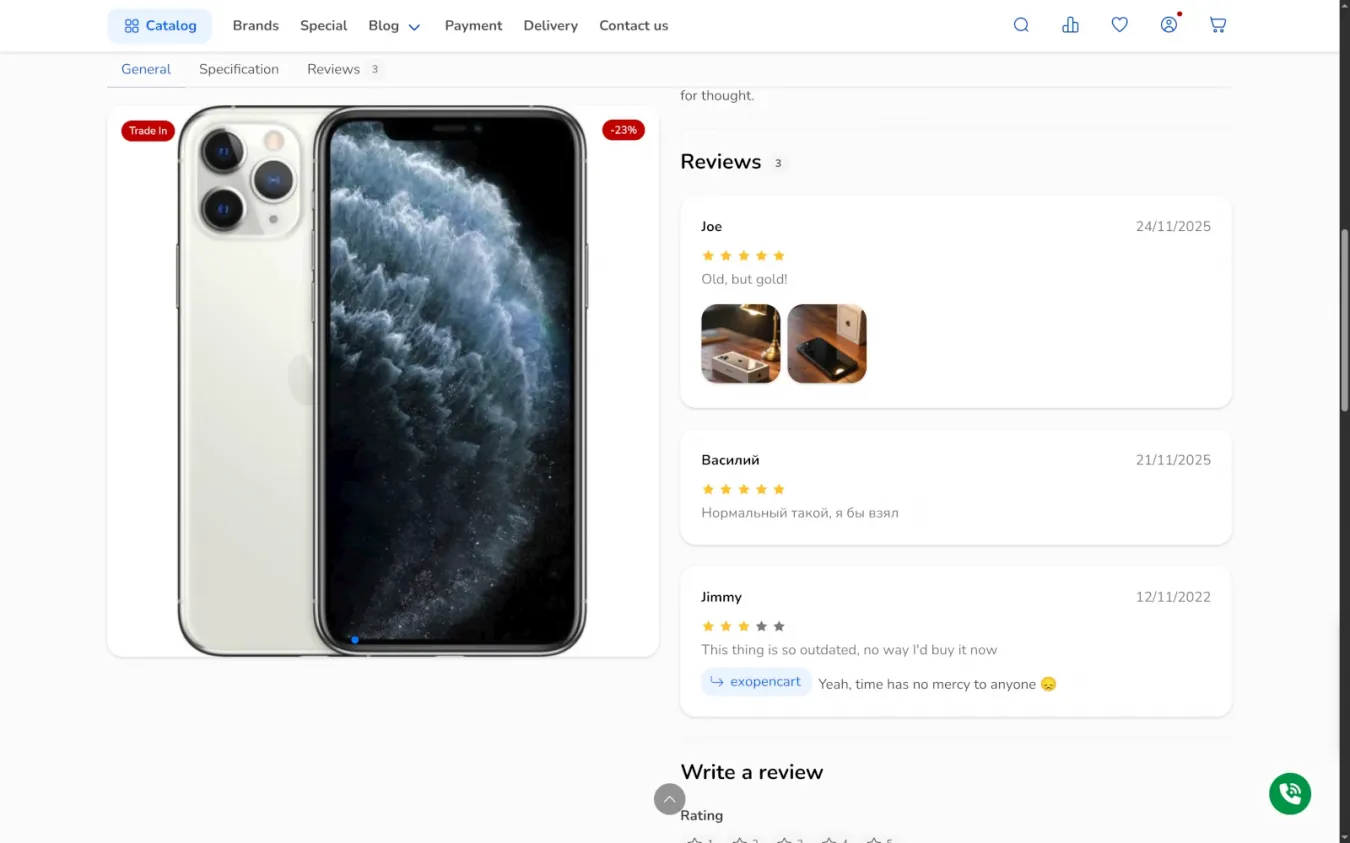1350x843 pixels.
Task: Click the main iPhone product image
Action: coord(383,381)
